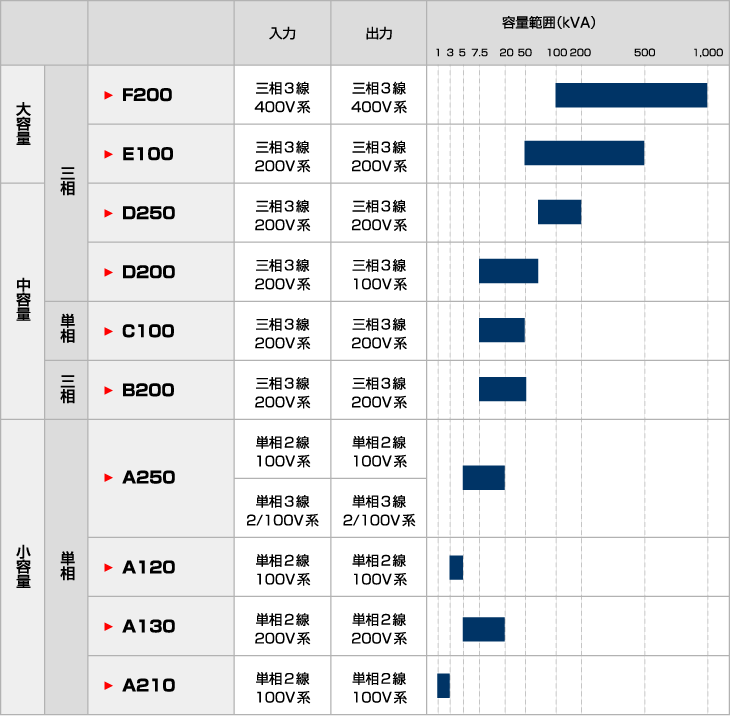The height and width of the screenshot is (716, 730).
Task: Click the red arrow next to D200
Action: [x=108, y=273]
